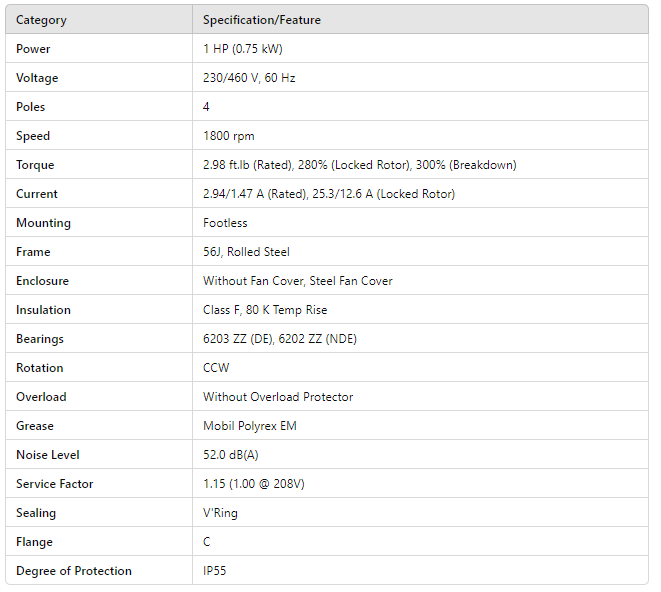
Task: Select the Mobil Polyrex EM grease value
Action: tap(250, 426)
